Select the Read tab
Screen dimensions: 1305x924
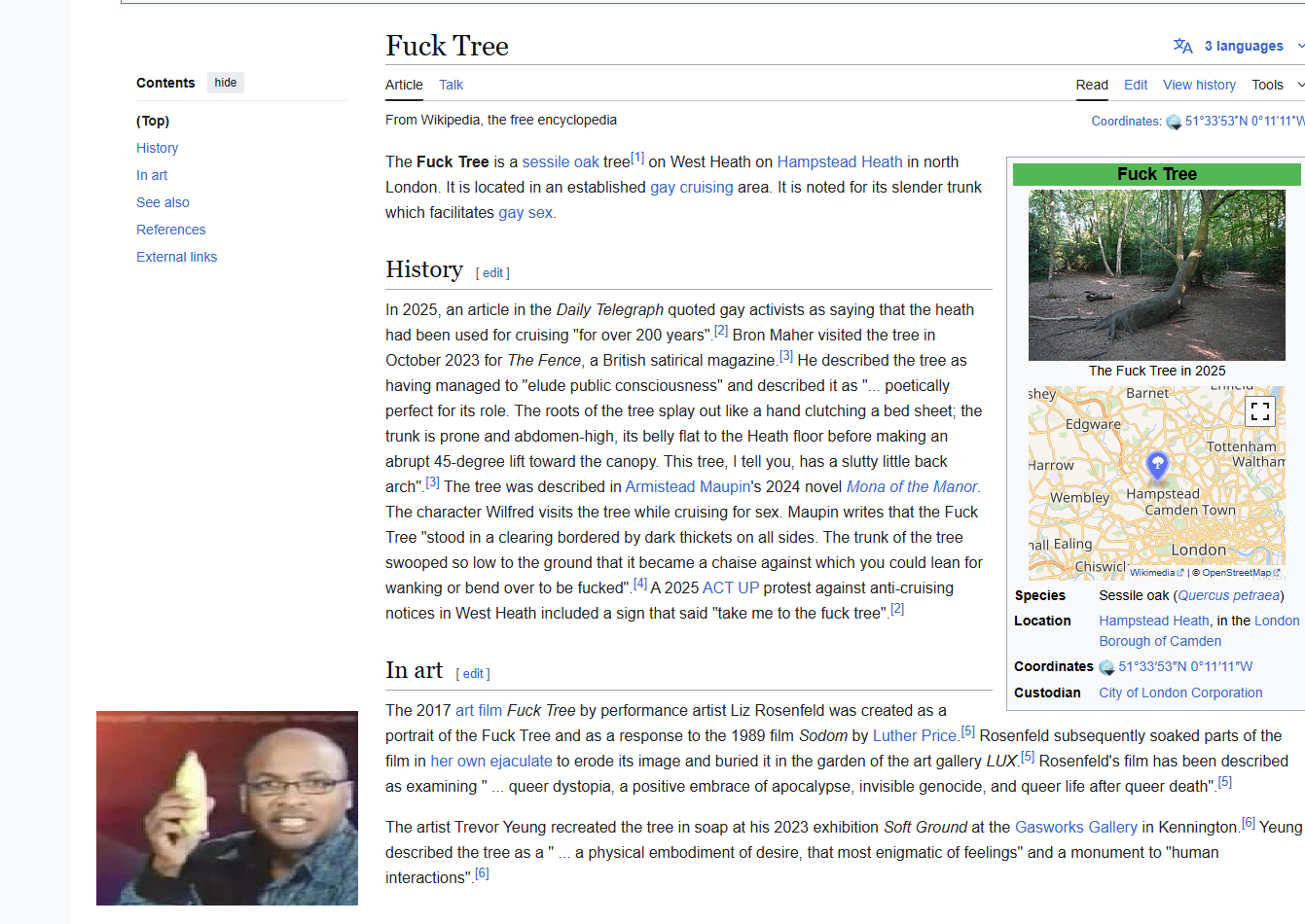coord(1092,85)
